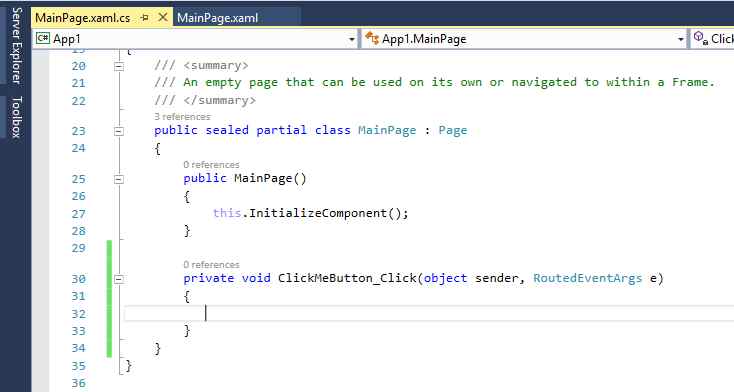Click line number 35 in the margin
This screenshot has width=734, height=392.
point(79,366)
